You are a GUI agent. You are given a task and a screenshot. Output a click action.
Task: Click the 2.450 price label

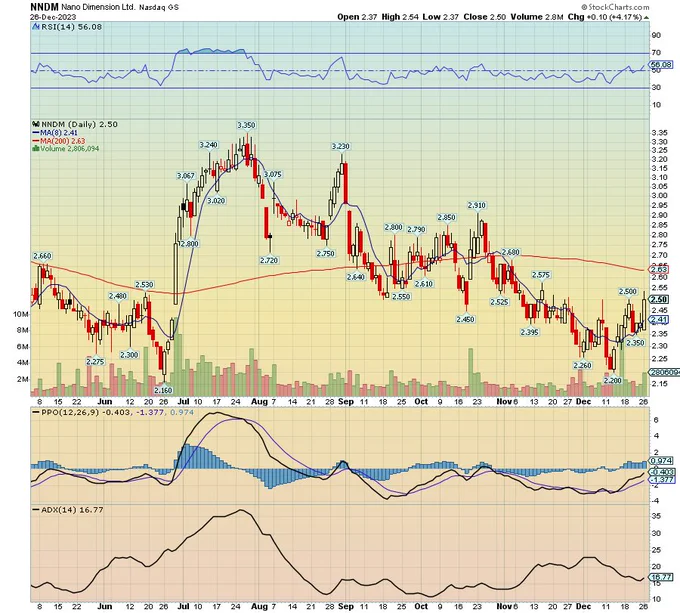466,320
